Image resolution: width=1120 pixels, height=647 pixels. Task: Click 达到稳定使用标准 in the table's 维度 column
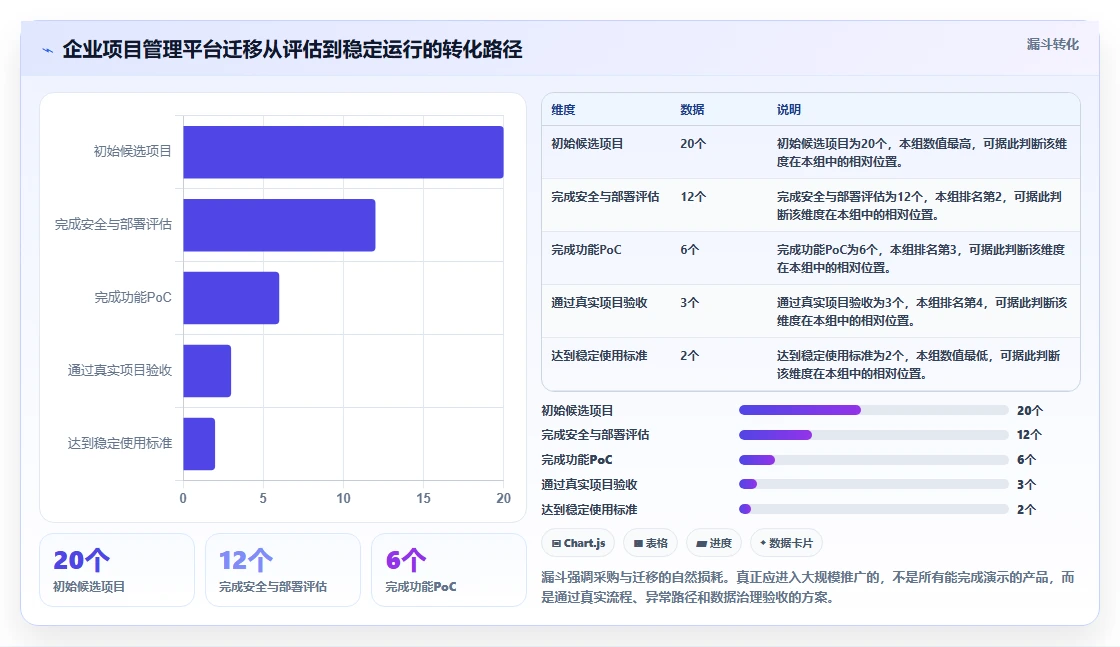599,356
